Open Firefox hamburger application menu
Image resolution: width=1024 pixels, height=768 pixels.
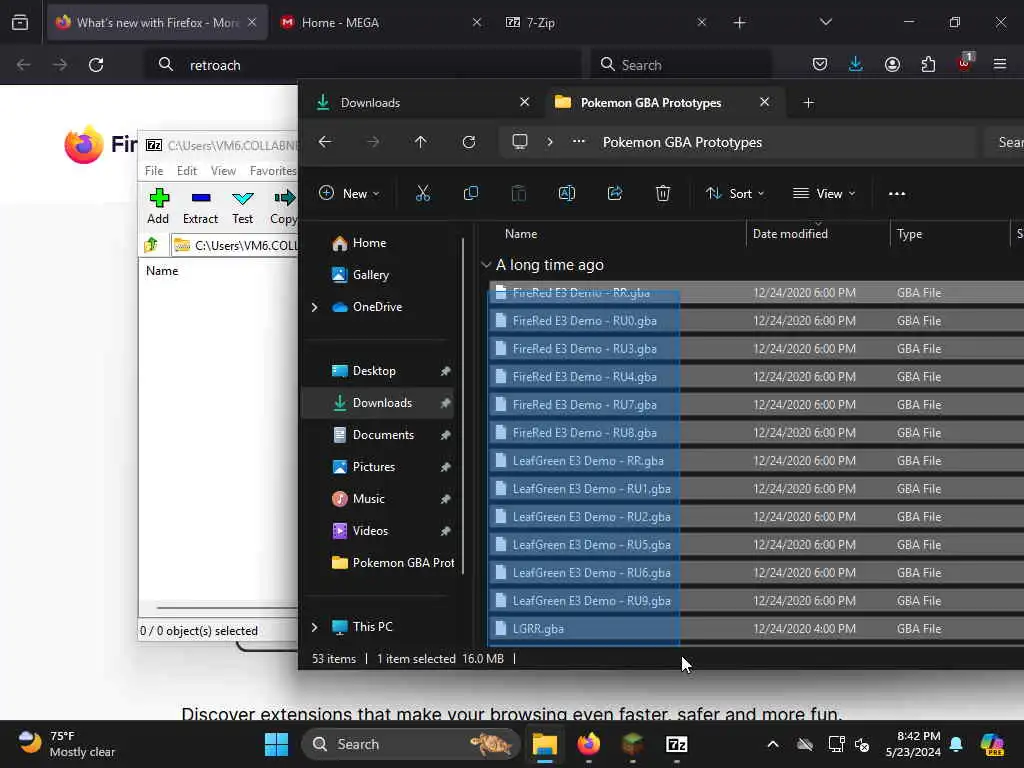(x=1000, y=64)
